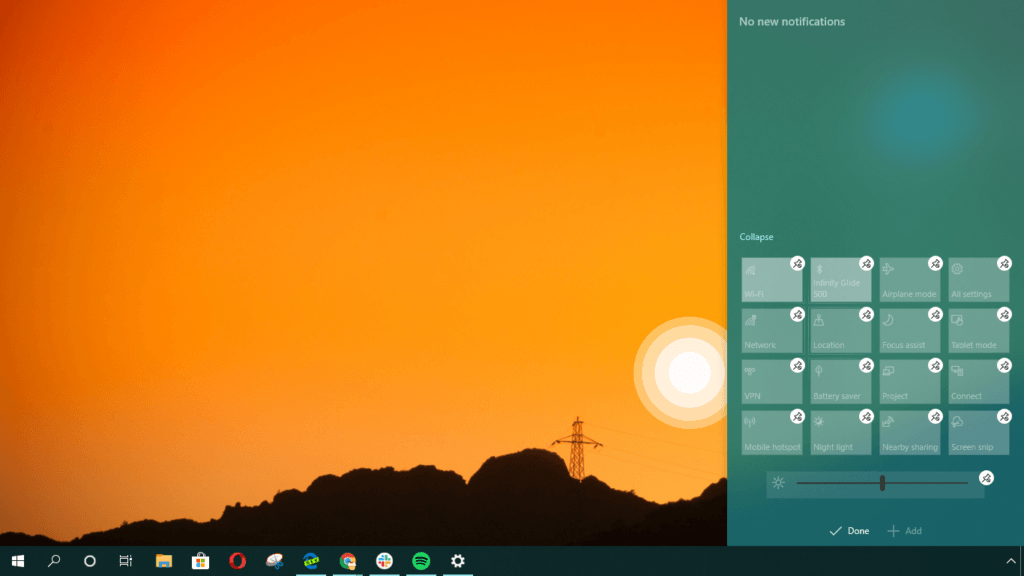
Task: Click the Done button
Action: pos(848,531)
